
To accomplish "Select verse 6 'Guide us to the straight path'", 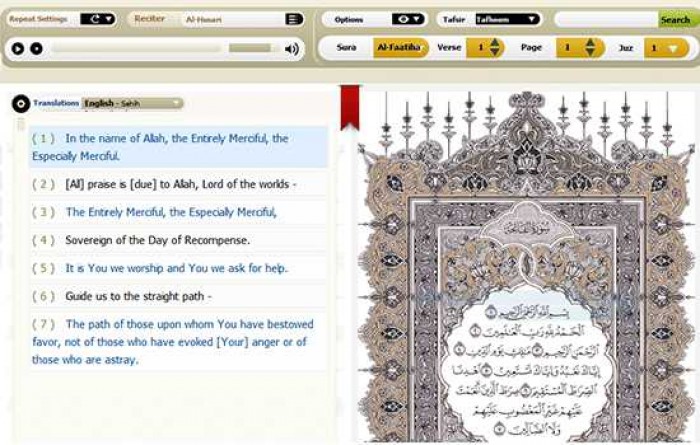I will pos(178,296).
